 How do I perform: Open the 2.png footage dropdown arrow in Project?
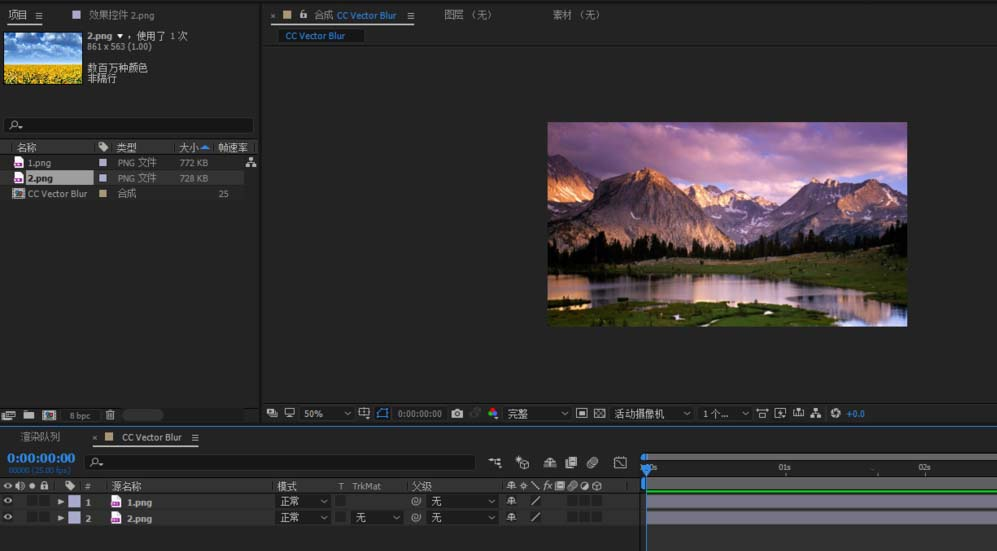(x=120, y=36)
